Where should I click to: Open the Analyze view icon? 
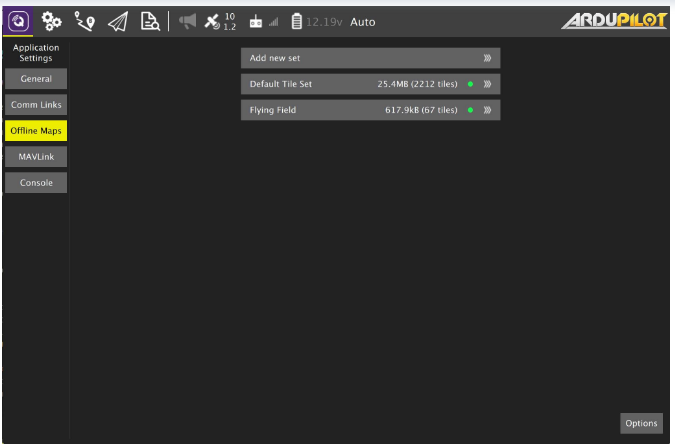pos(150,21)
